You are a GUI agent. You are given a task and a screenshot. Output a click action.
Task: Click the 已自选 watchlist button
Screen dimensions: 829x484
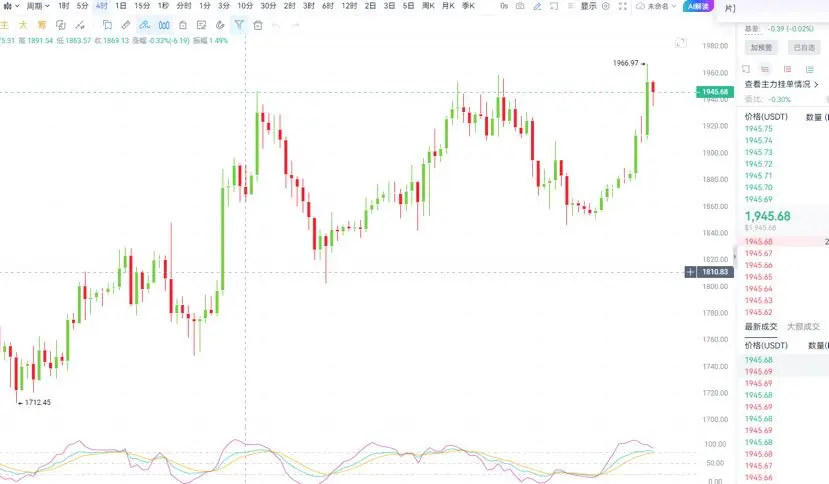(804, 48)
